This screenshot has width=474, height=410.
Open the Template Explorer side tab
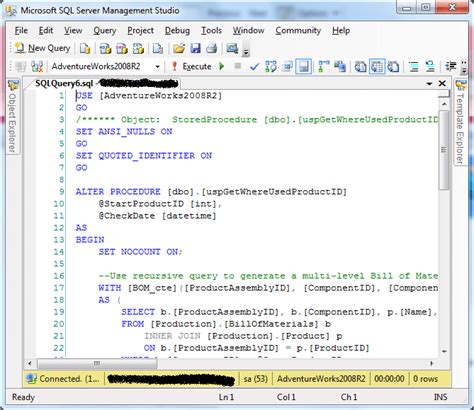click(x=461, y=122)
